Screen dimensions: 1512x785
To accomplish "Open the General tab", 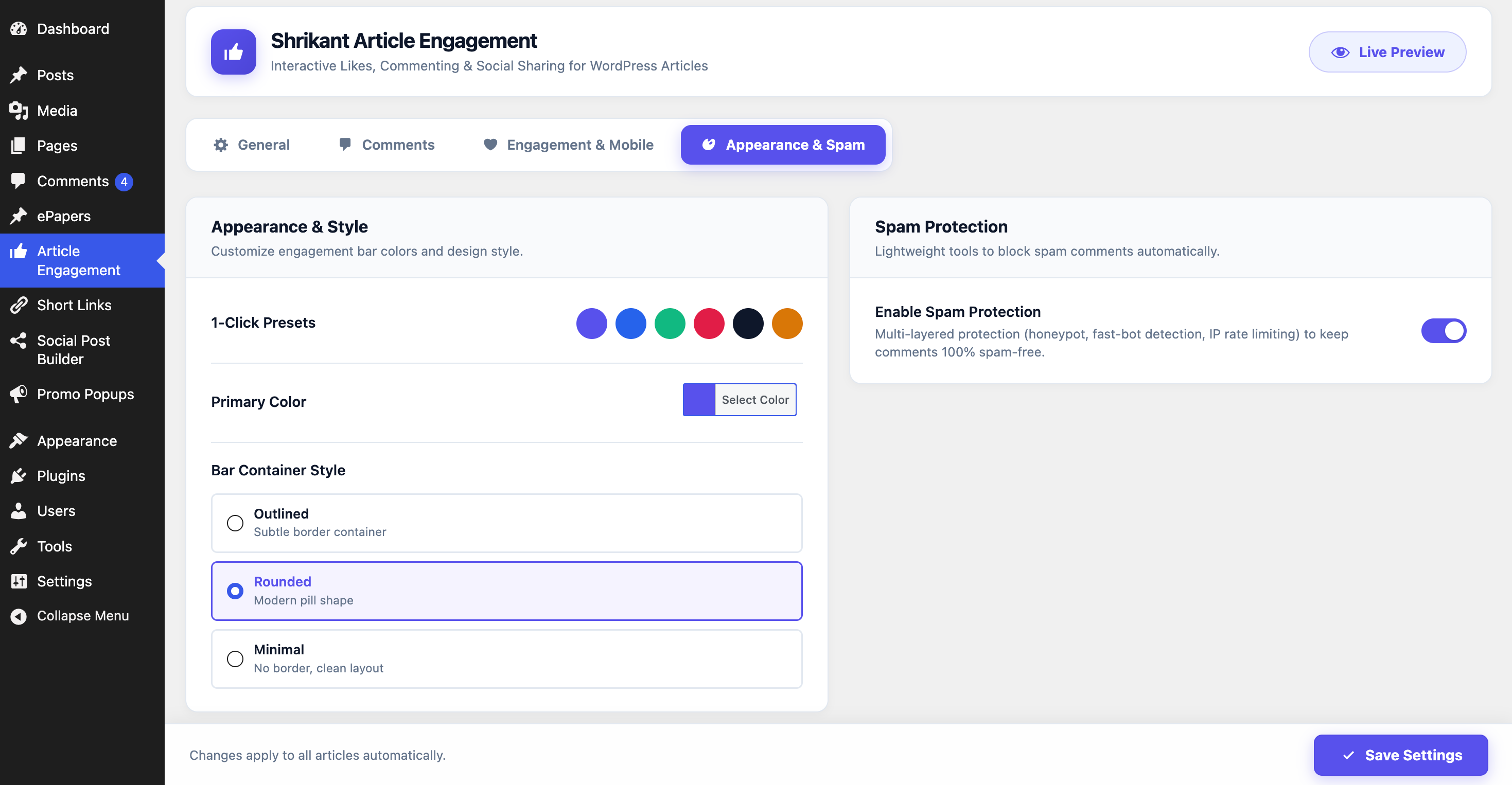I will click(x=251, y=145).
